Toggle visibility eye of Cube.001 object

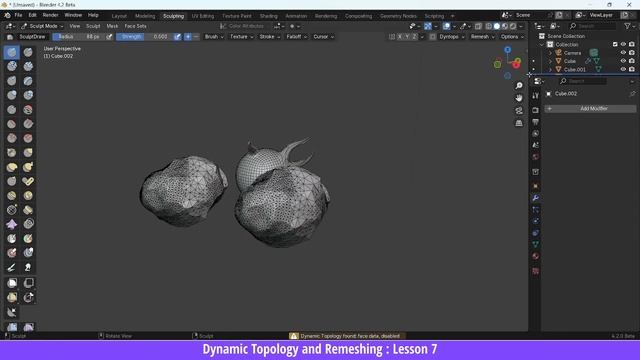point(623,69)
